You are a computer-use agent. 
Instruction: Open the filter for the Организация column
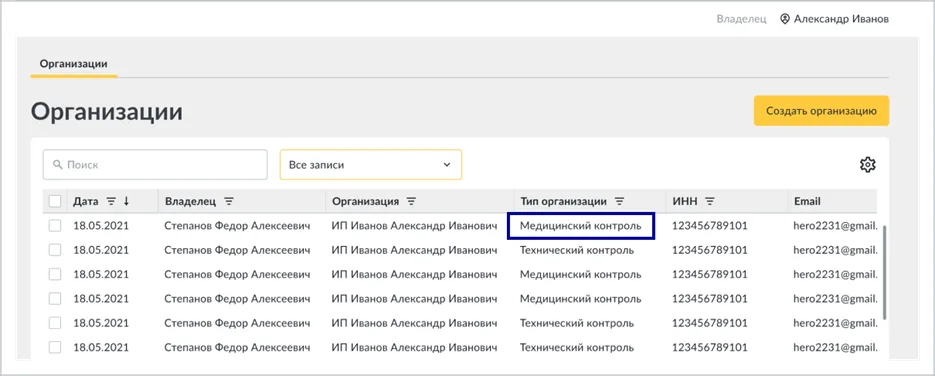(410, 201)
